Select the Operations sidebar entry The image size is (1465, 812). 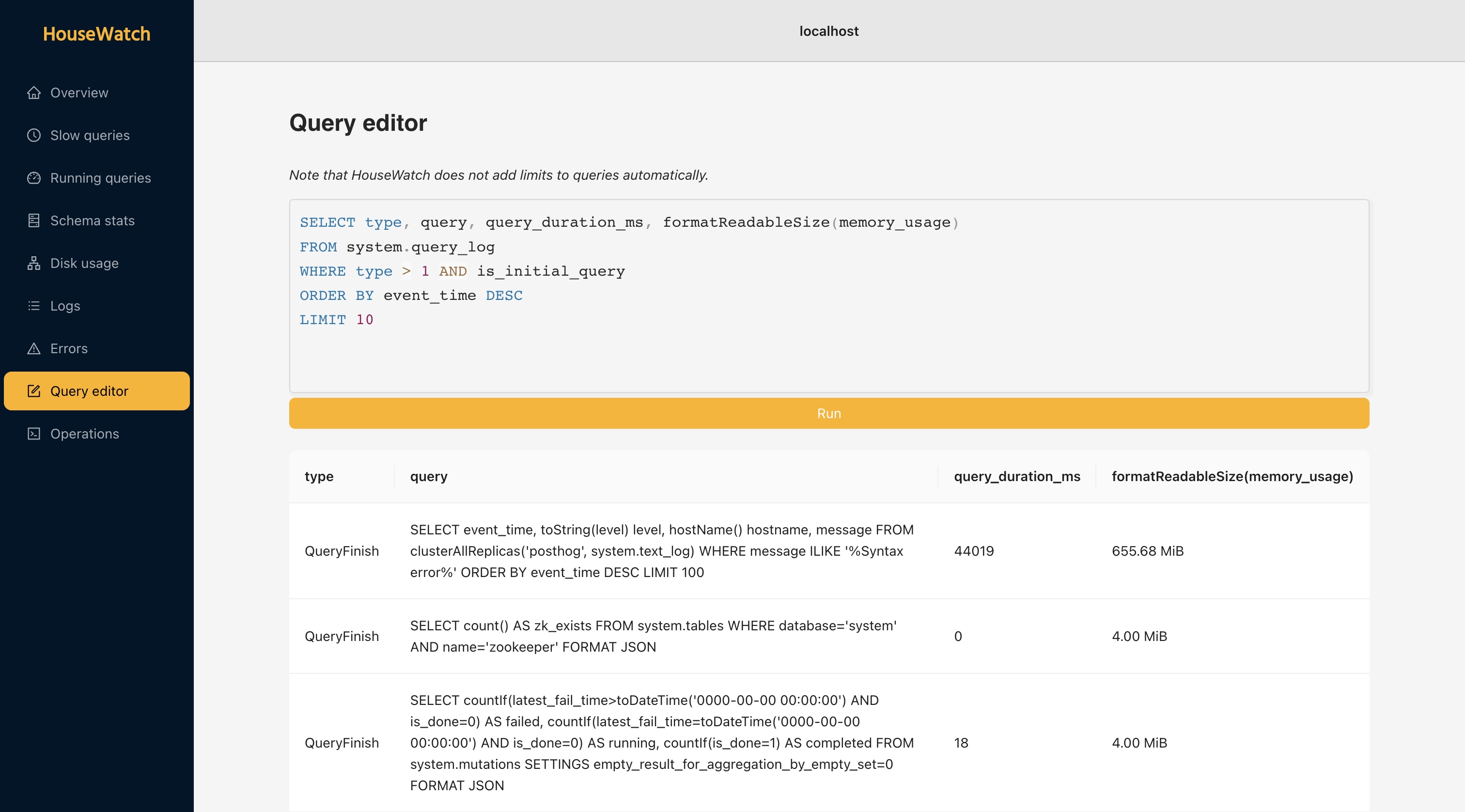coord(84,434)
